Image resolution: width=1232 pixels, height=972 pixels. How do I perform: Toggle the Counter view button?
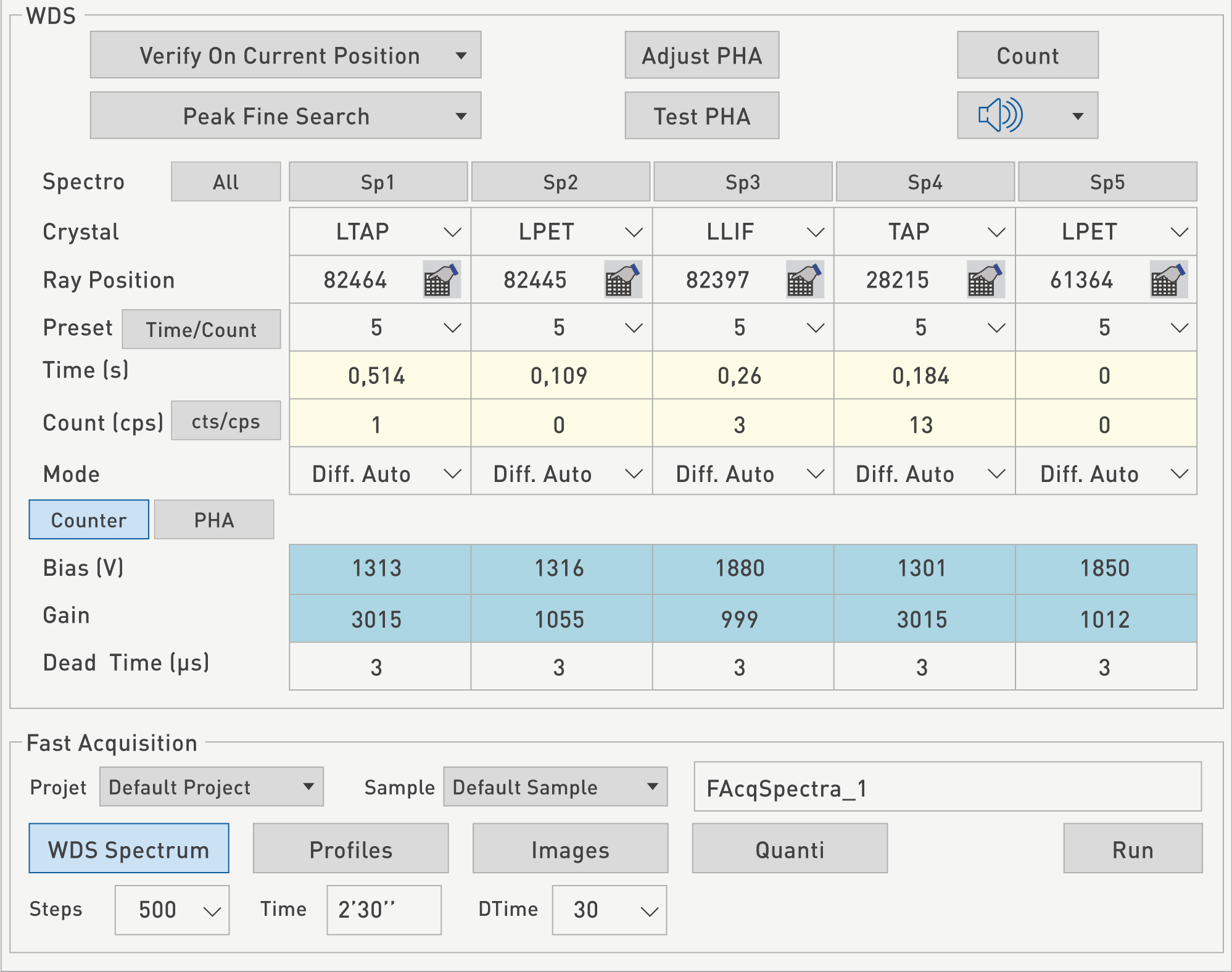pyautogui.click(x=89, y=520)
